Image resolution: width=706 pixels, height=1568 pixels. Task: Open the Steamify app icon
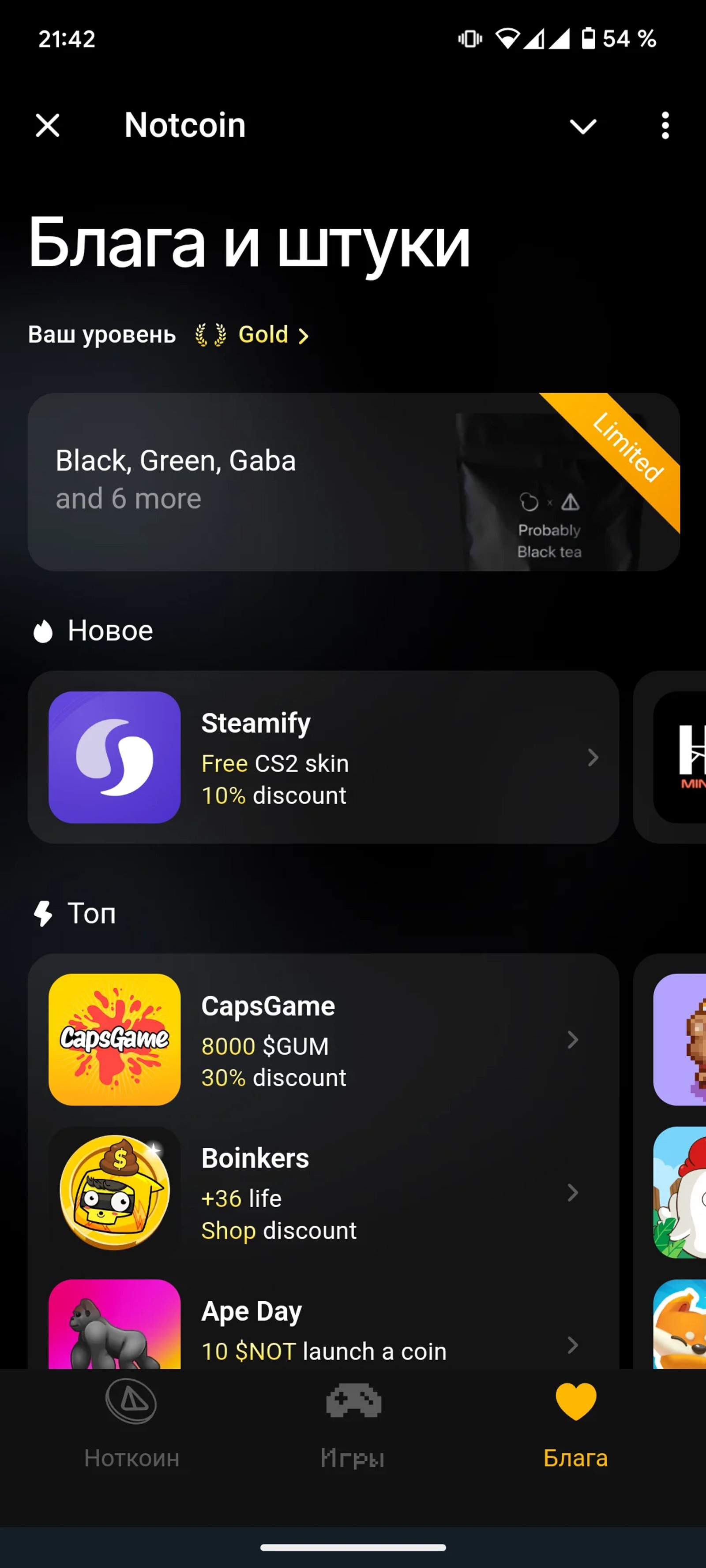pyautogui.click(x=115, y=757)
